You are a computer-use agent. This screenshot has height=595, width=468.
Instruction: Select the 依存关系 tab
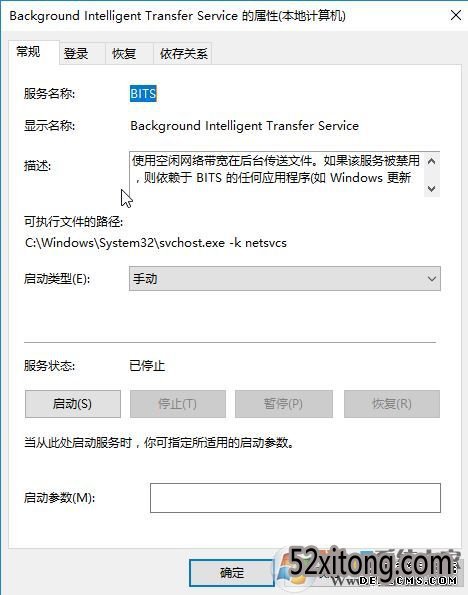pyautogui.click(x=184, y=54)
